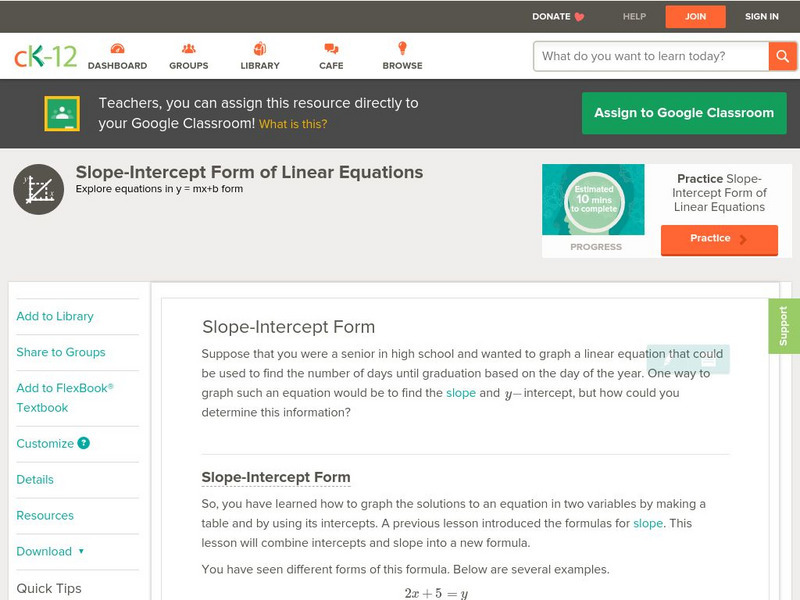Click the underlined 'Slope-Intercept Form' subheading
Image resolution: width=800 pixels, height=600 pixels.
tap(276, 478)
